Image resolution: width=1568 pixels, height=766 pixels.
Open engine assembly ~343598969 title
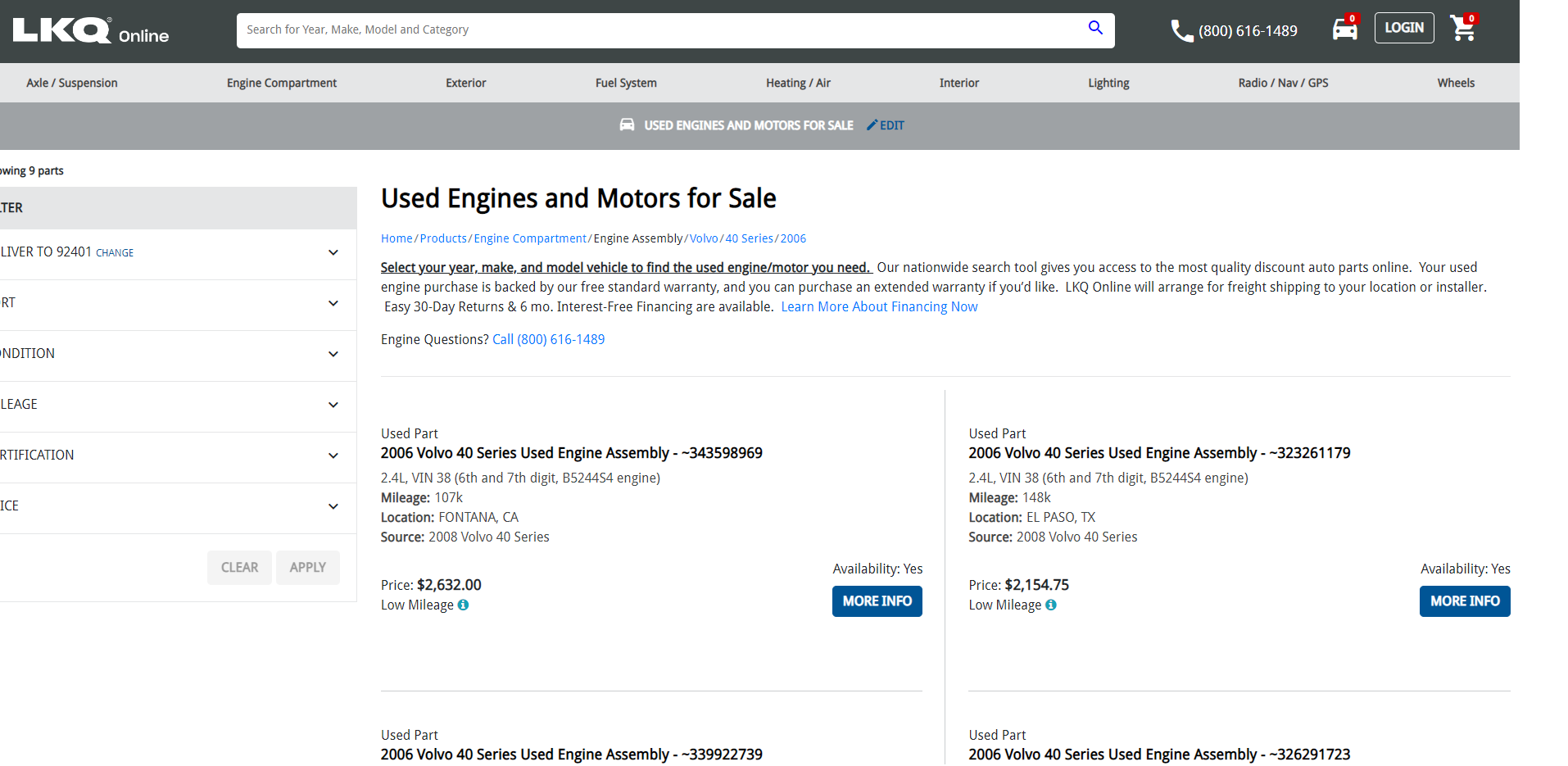pos(572,453)
